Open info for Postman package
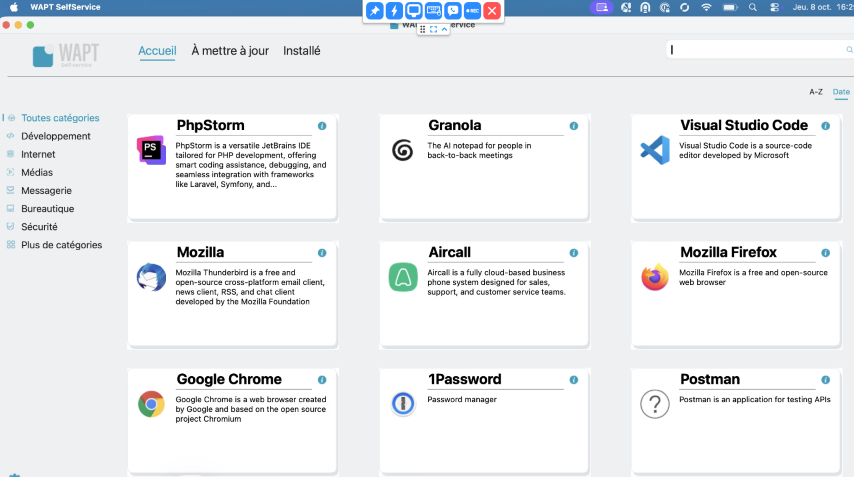The image size is (854, 477). pos(826,380)
